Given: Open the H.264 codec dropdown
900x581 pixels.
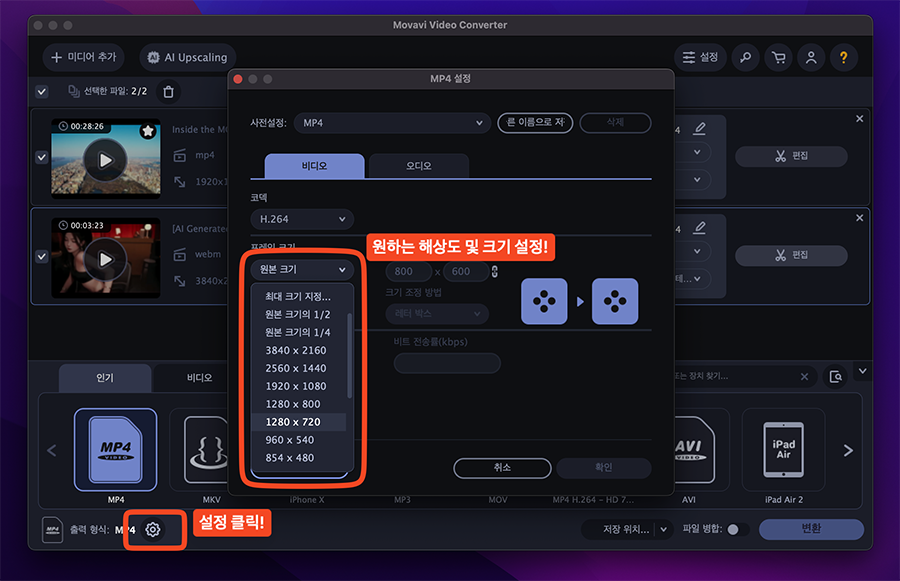Looking at the screenshot, I should [x=302, y=219].
